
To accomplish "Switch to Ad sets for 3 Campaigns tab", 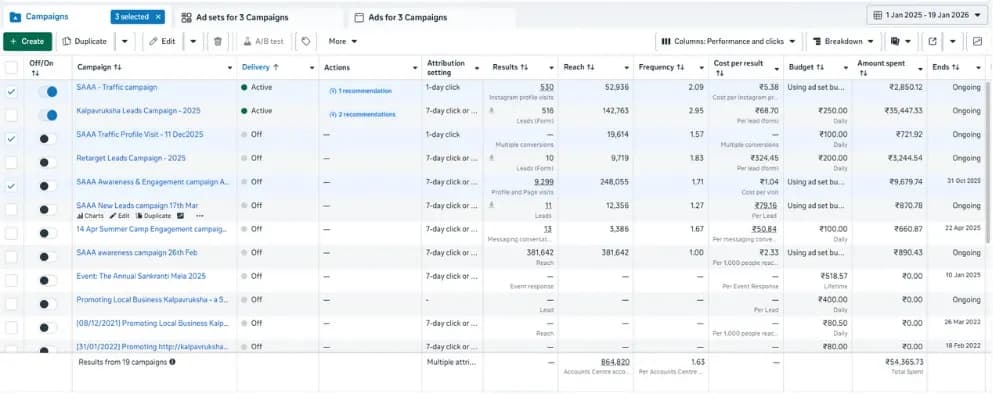I will [235, 17].
